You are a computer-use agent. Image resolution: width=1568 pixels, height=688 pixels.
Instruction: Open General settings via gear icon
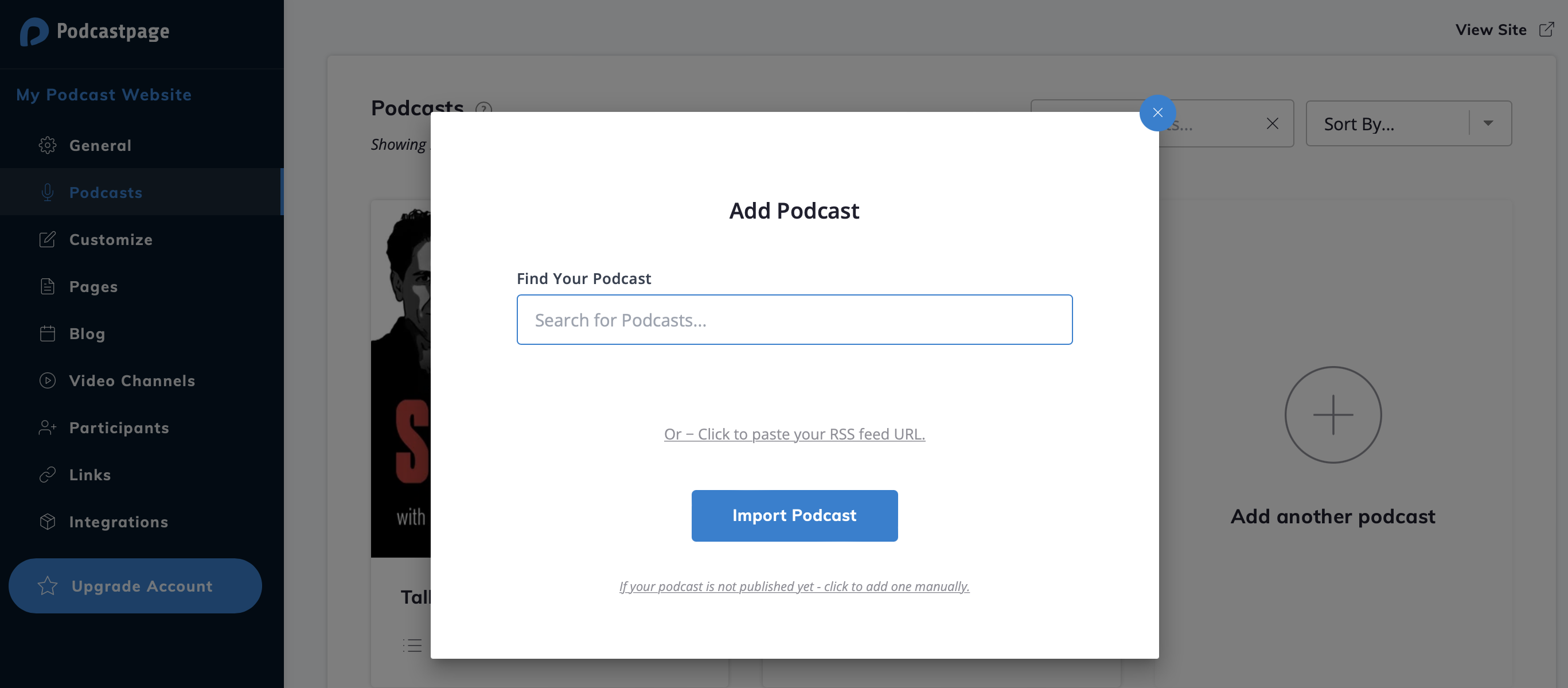(x=48, y=145)
